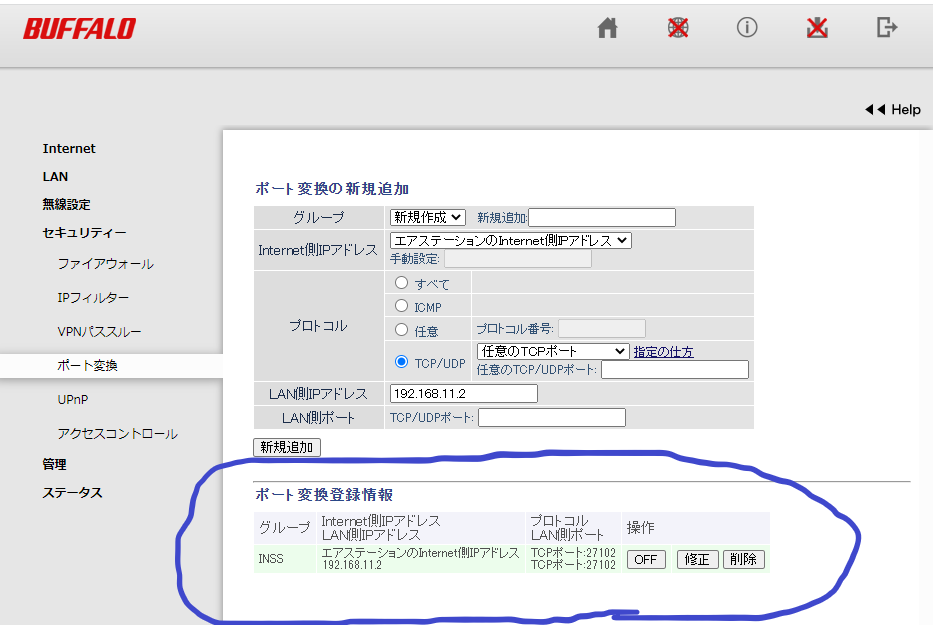Open the グループ 新規作成 dropdown
The height and width of the screenshot is (625, 933).
(427, 217)
